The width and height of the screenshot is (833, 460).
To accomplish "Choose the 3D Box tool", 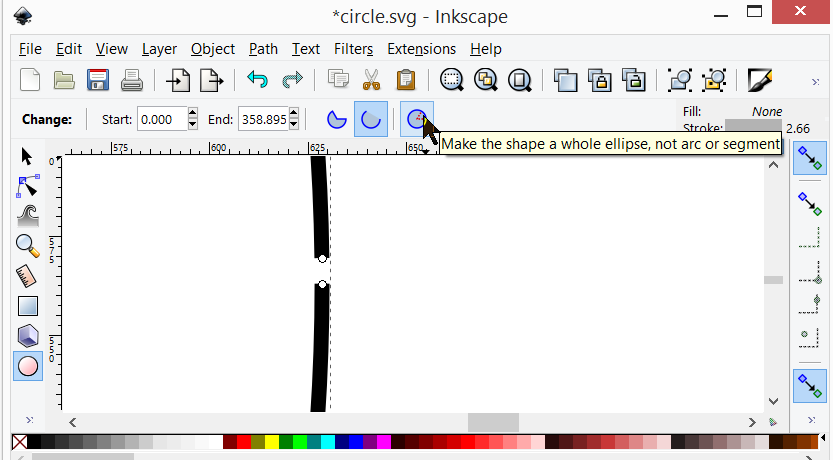I will point(28,336).
